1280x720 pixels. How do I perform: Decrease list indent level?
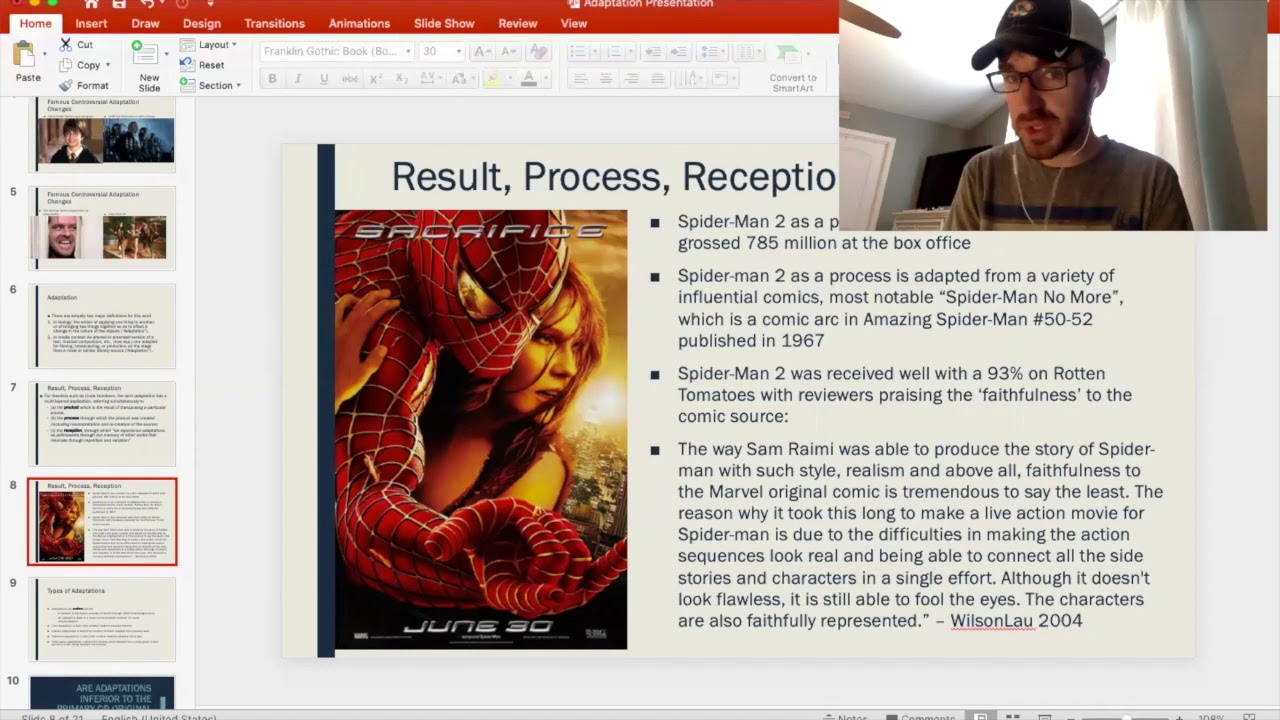(653, 51)
